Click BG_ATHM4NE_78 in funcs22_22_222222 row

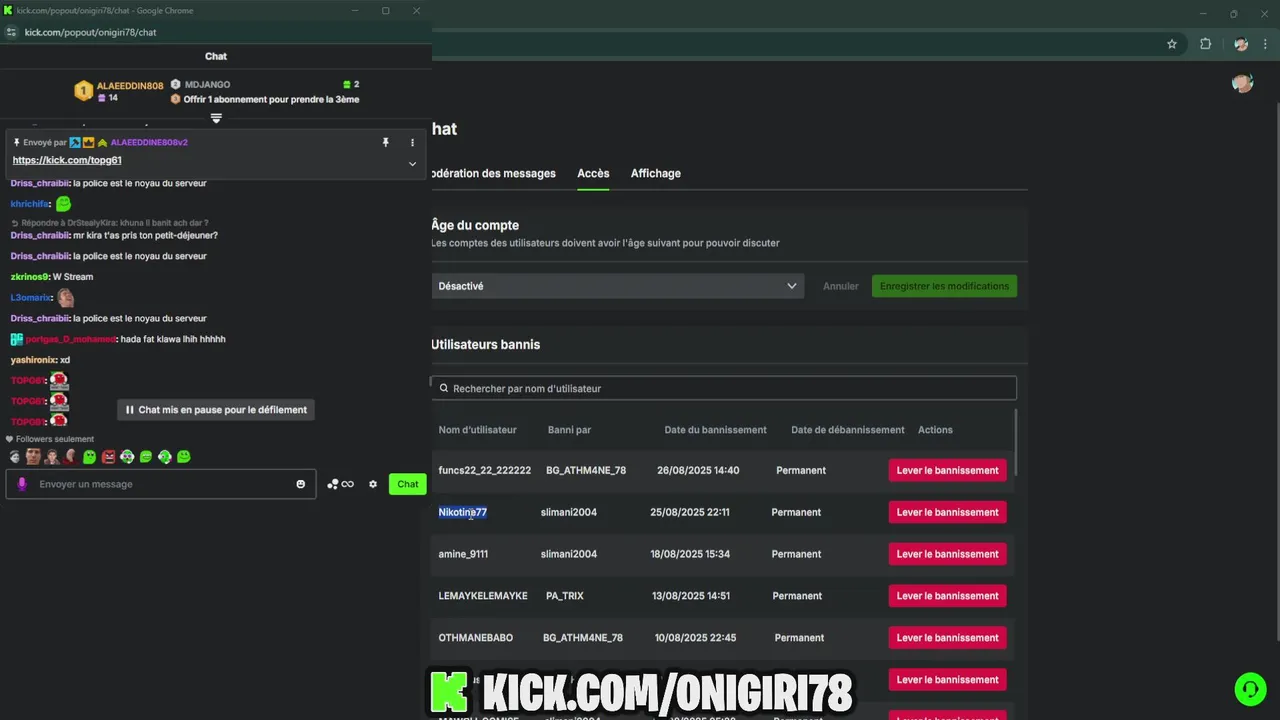[x=586, y=470]
